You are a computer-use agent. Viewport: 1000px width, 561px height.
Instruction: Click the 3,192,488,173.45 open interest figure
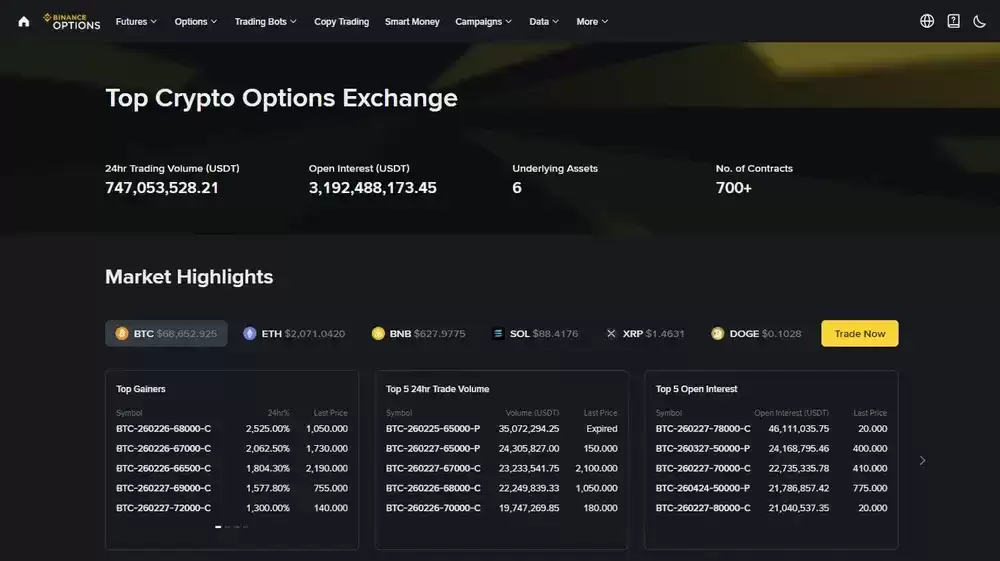[372, 187]
